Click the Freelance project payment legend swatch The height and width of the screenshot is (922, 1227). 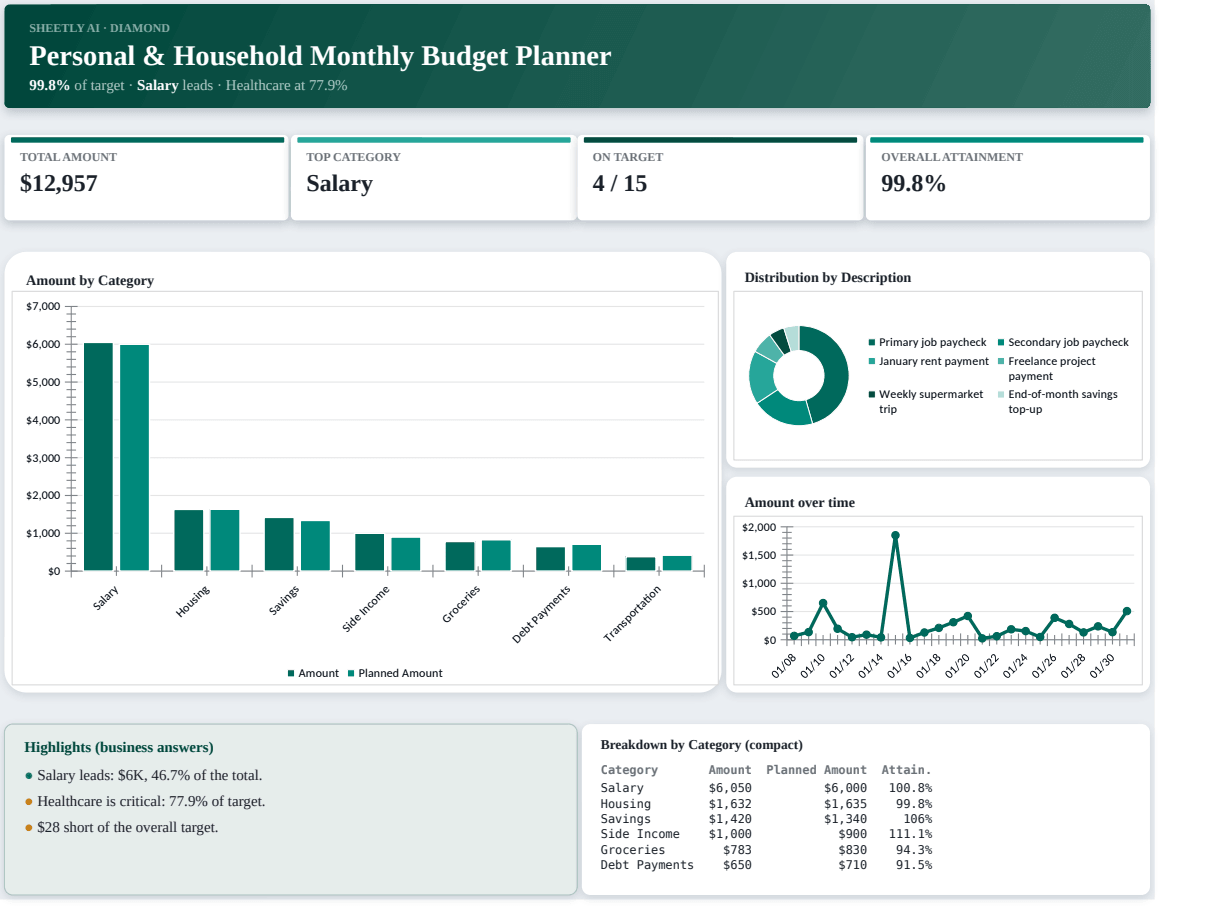point(1001,362)
